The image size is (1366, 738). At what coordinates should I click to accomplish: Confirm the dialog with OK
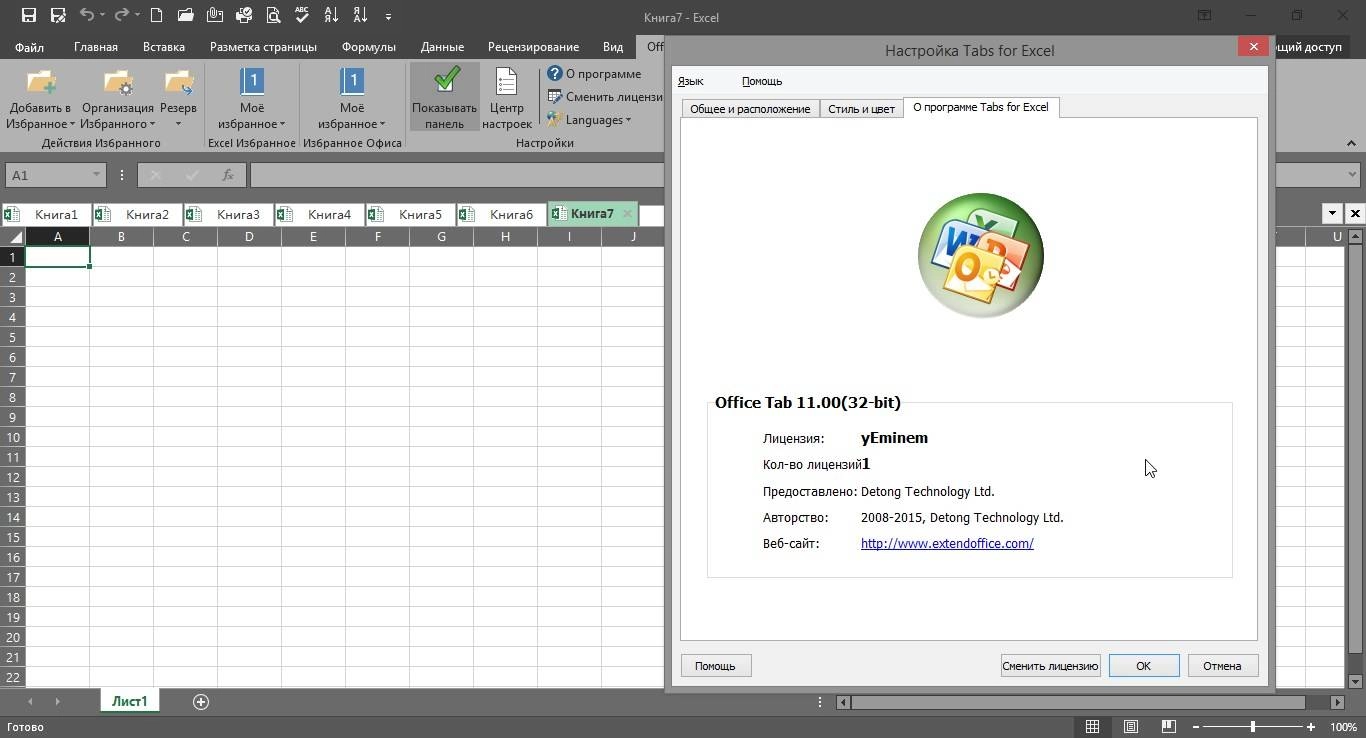point(1143,666)
